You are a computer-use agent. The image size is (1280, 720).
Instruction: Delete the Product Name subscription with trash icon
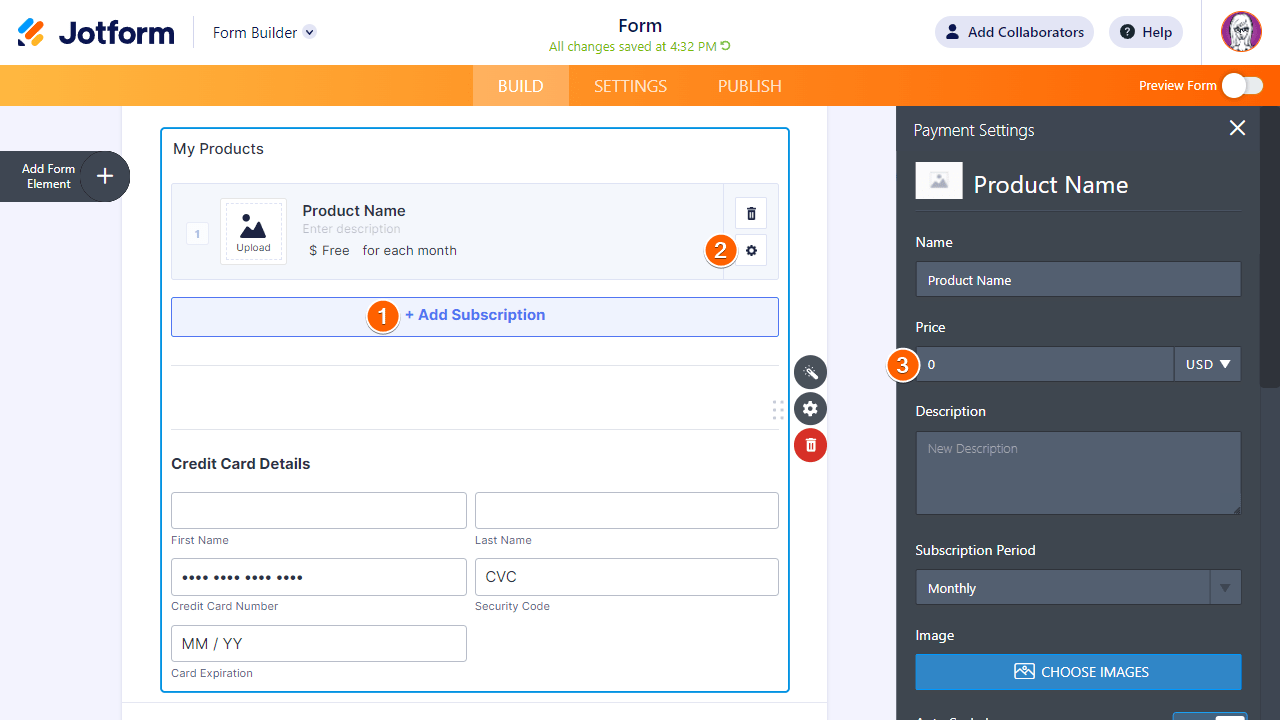[x=751, y=213]
